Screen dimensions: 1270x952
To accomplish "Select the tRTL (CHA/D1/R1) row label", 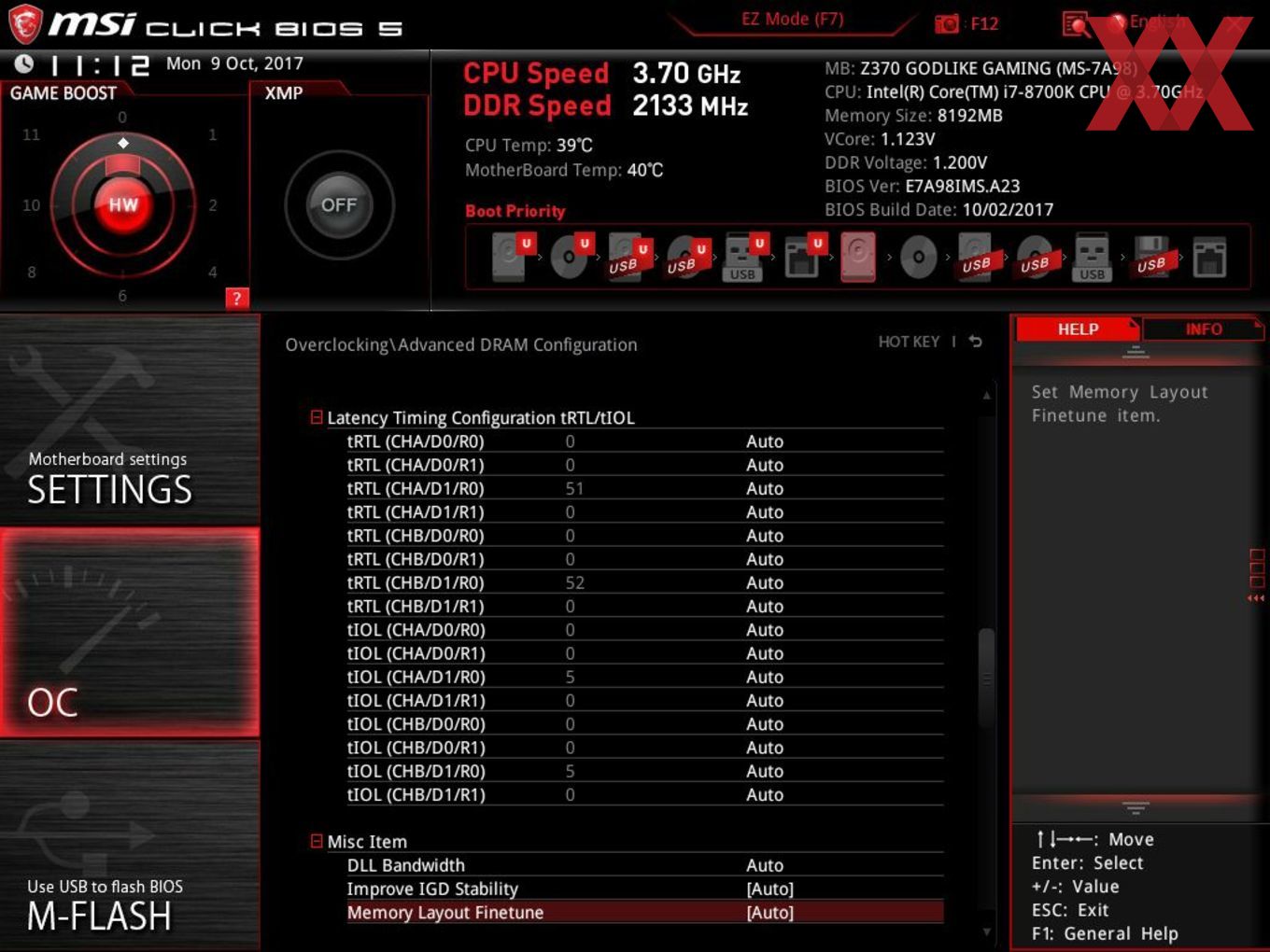I will click(x=416, y=512).
